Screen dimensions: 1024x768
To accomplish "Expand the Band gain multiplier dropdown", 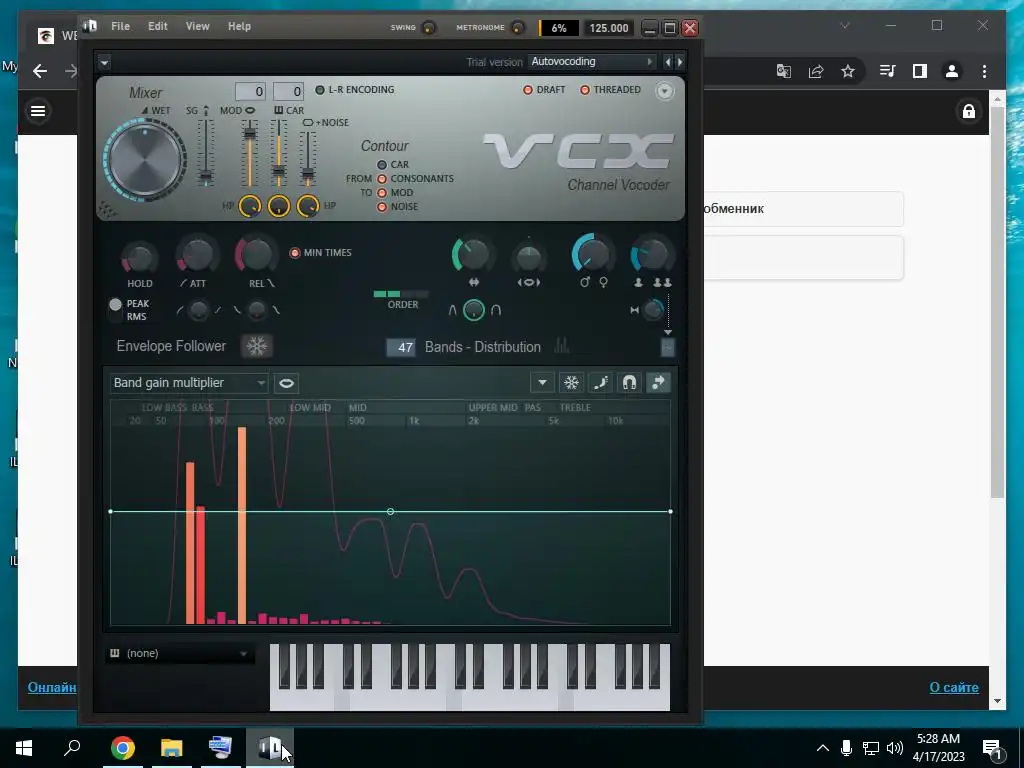I will coord(189,383).
